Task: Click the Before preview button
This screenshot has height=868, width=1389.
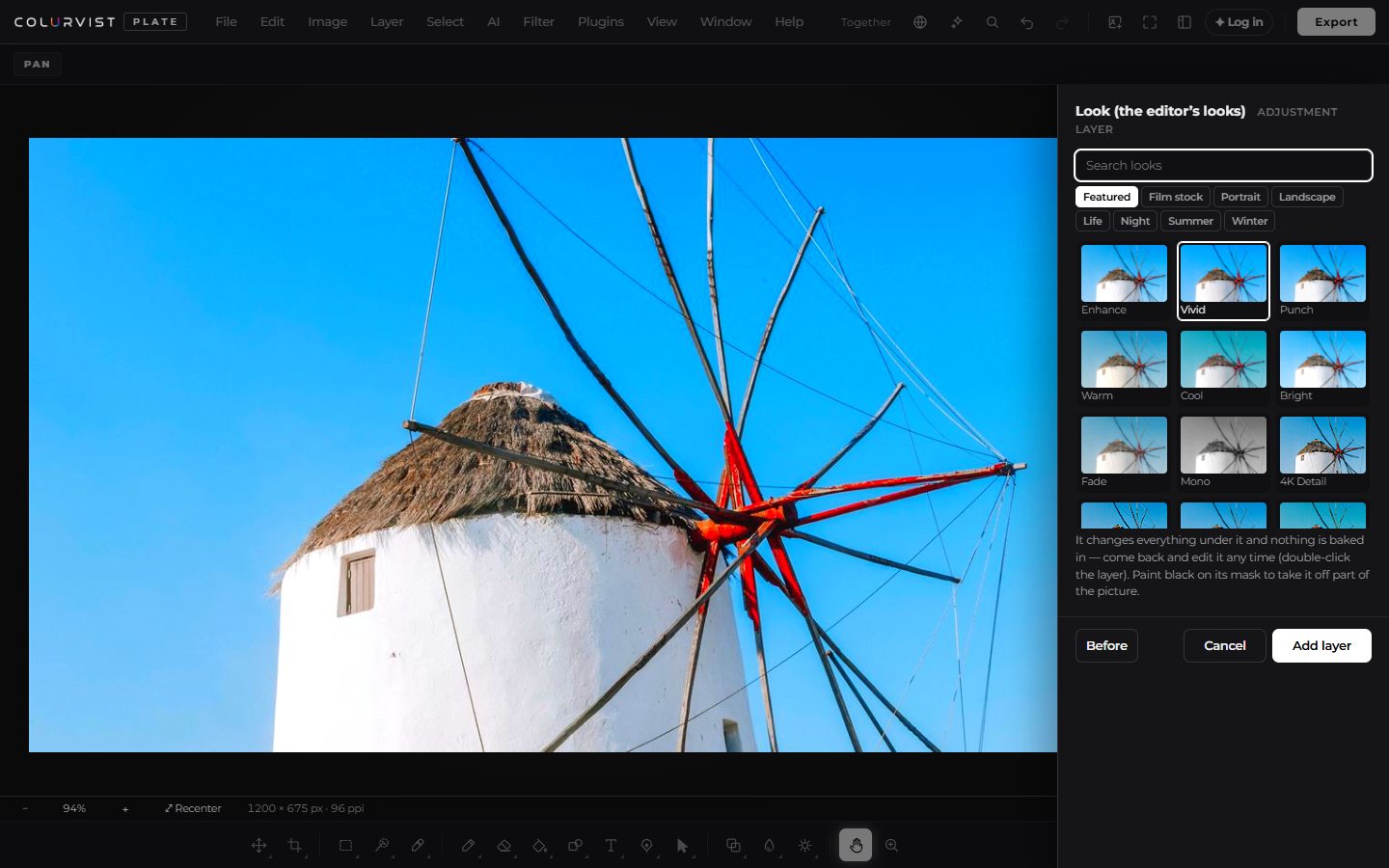Action: (x=1106, y=646)
